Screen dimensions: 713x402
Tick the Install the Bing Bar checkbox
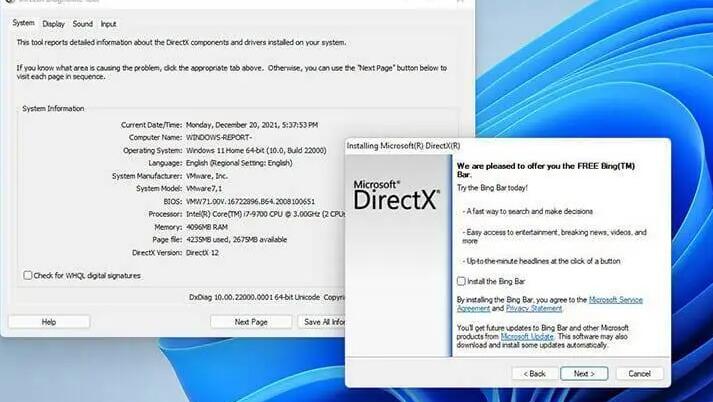461,281
